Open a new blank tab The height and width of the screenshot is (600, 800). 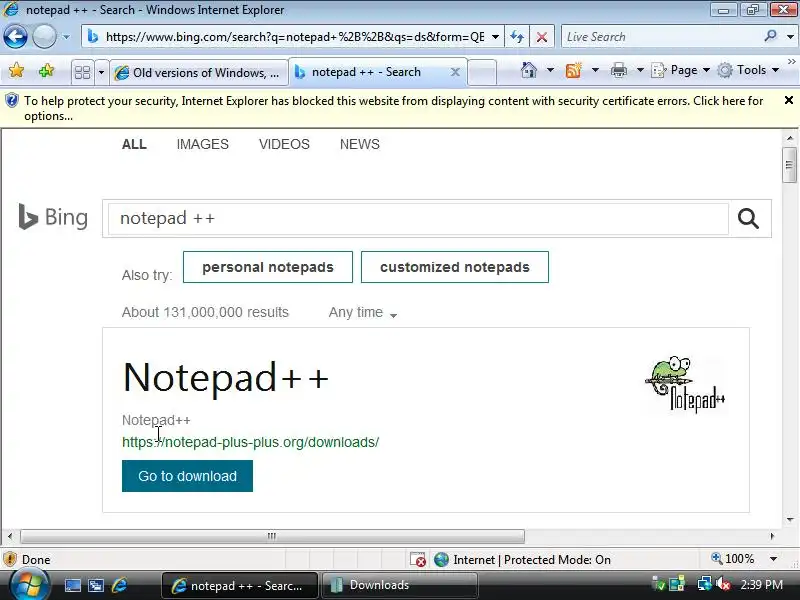point(482,72)
